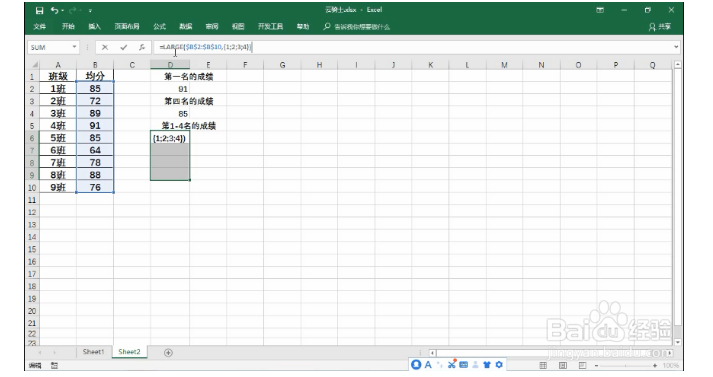Open Customize Quick Access Toolbar dropdown
This screenshot has width=713, height=377.
(x=90, y=10)
